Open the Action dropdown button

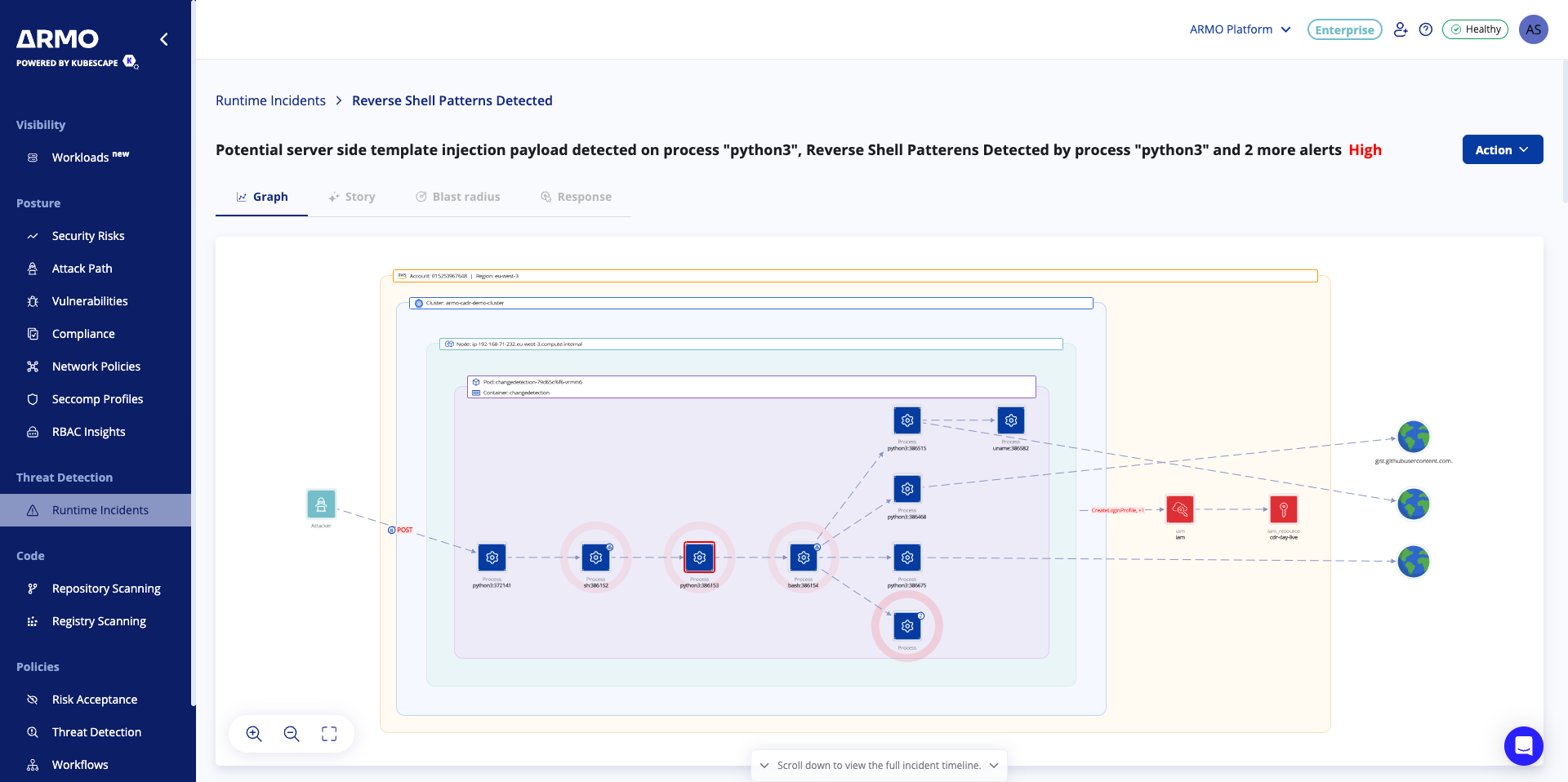point(1503,149)
